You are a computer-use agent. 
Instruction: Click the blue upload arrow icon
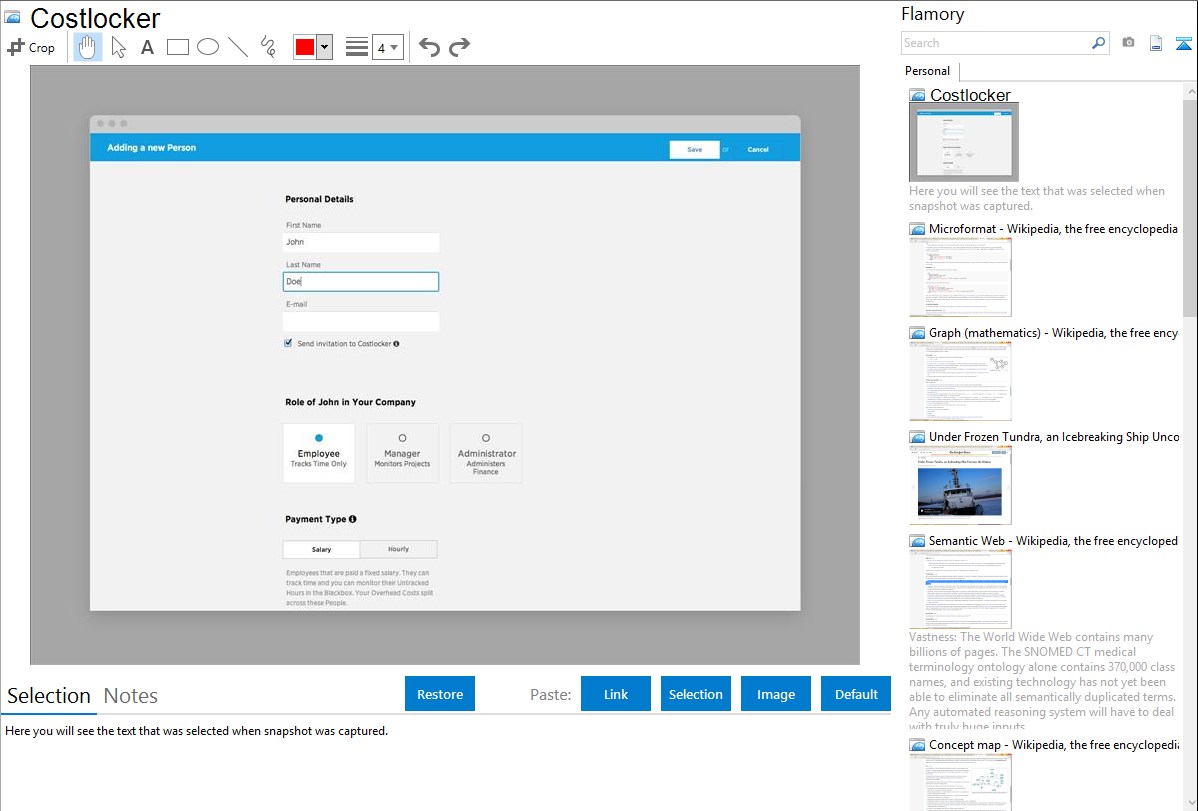coord(1183,43)
